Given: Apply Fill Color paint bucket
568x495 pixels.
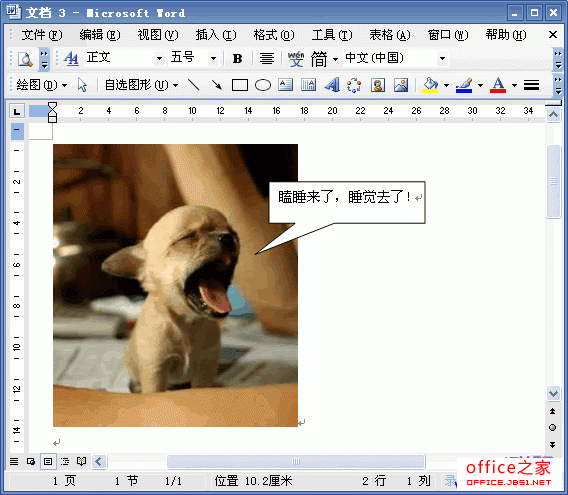Looking at the screenshot, I should 430,86.
